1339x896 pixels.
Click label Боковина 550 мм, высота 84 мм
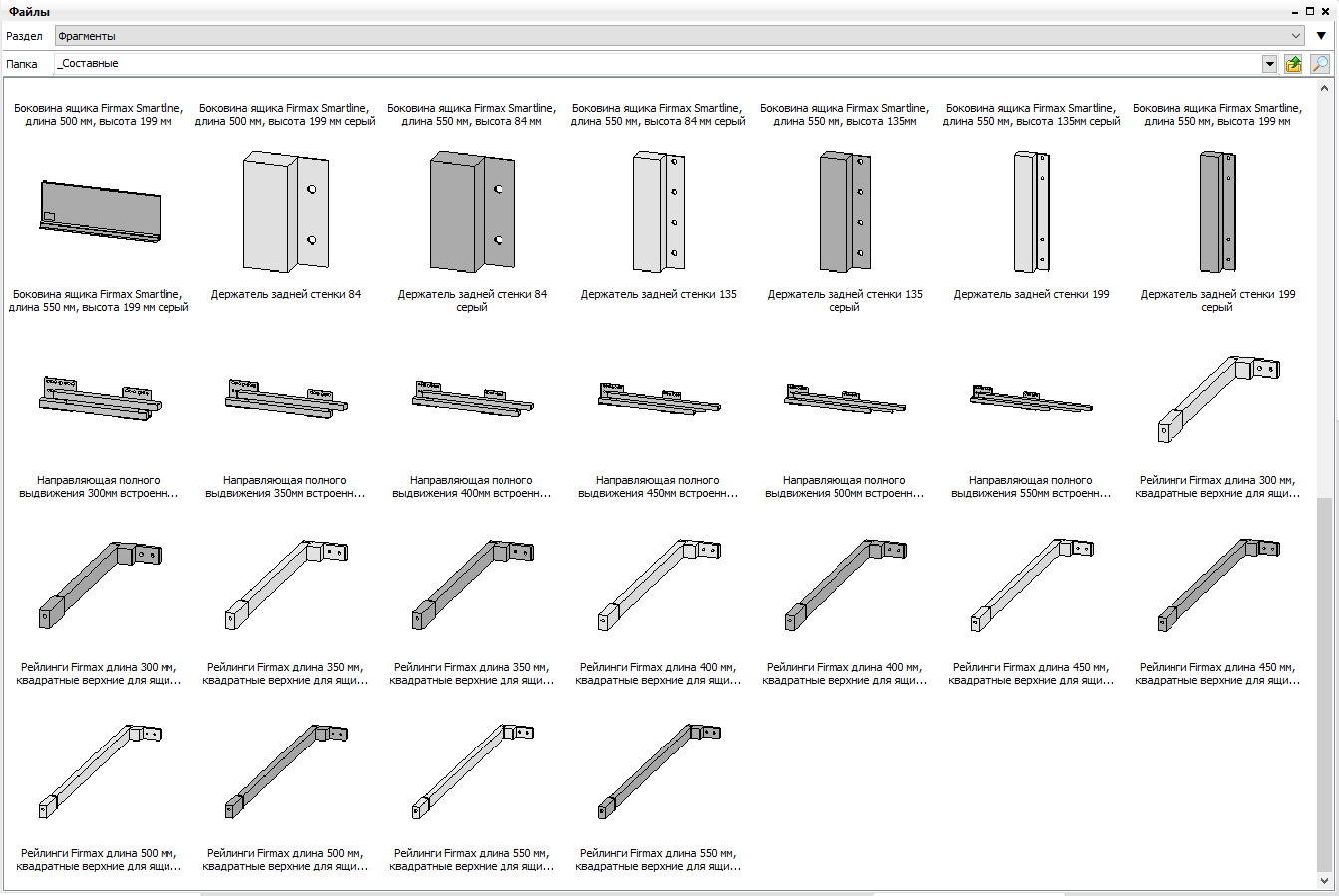pos(472,115)
